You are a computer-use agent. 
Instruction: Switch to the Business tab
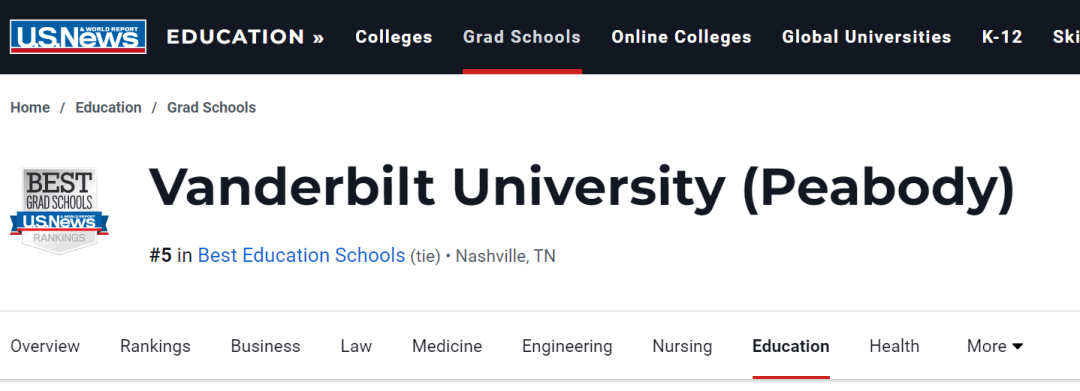(x=265, y=346)
